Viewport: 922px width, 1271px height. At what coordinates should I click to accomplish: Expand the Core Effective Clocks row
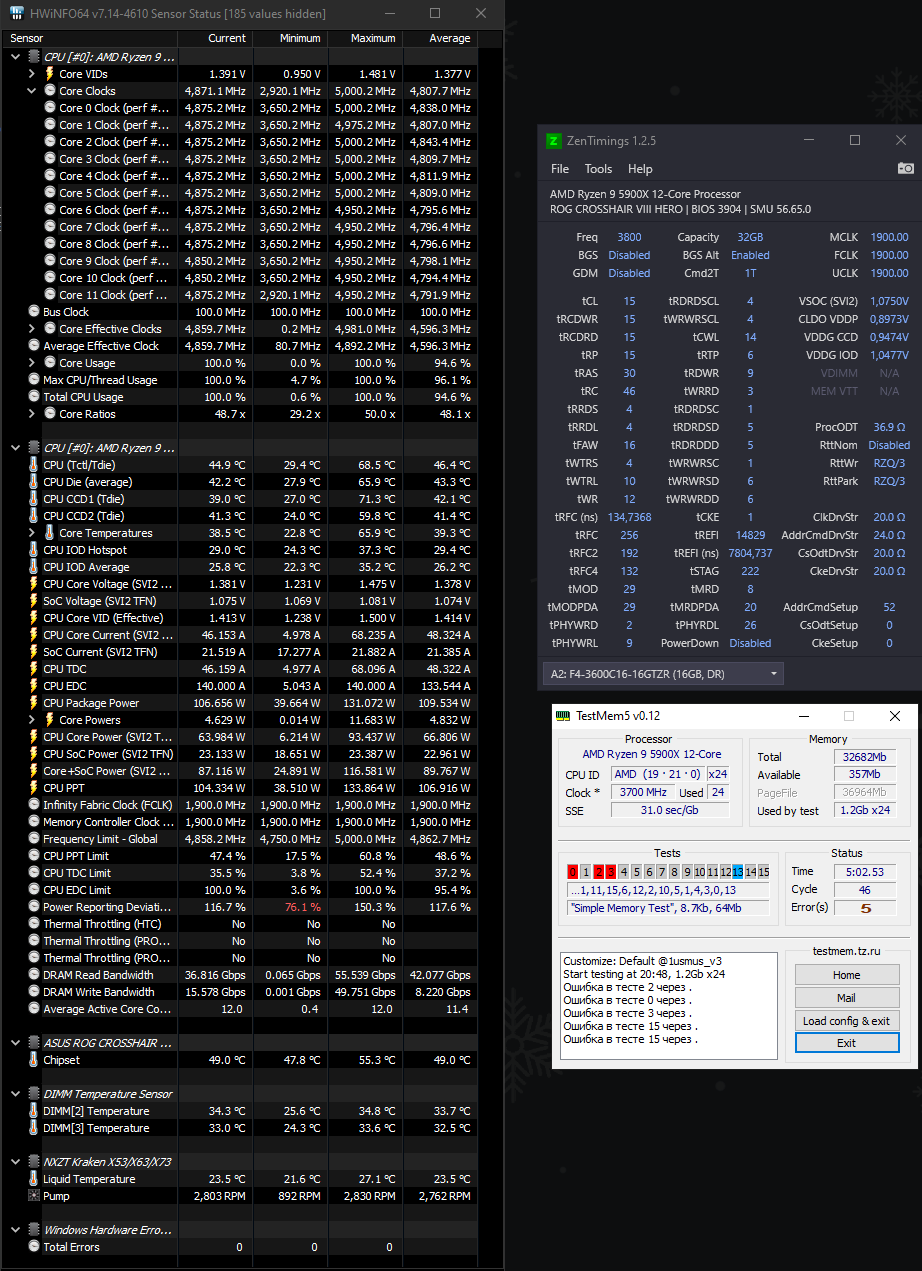[32, 329]
